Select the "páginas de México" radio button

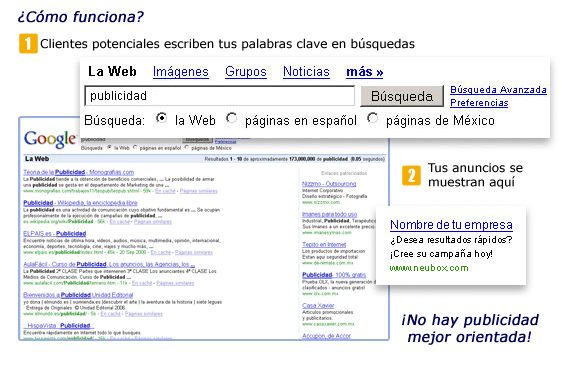click(373, 118)
